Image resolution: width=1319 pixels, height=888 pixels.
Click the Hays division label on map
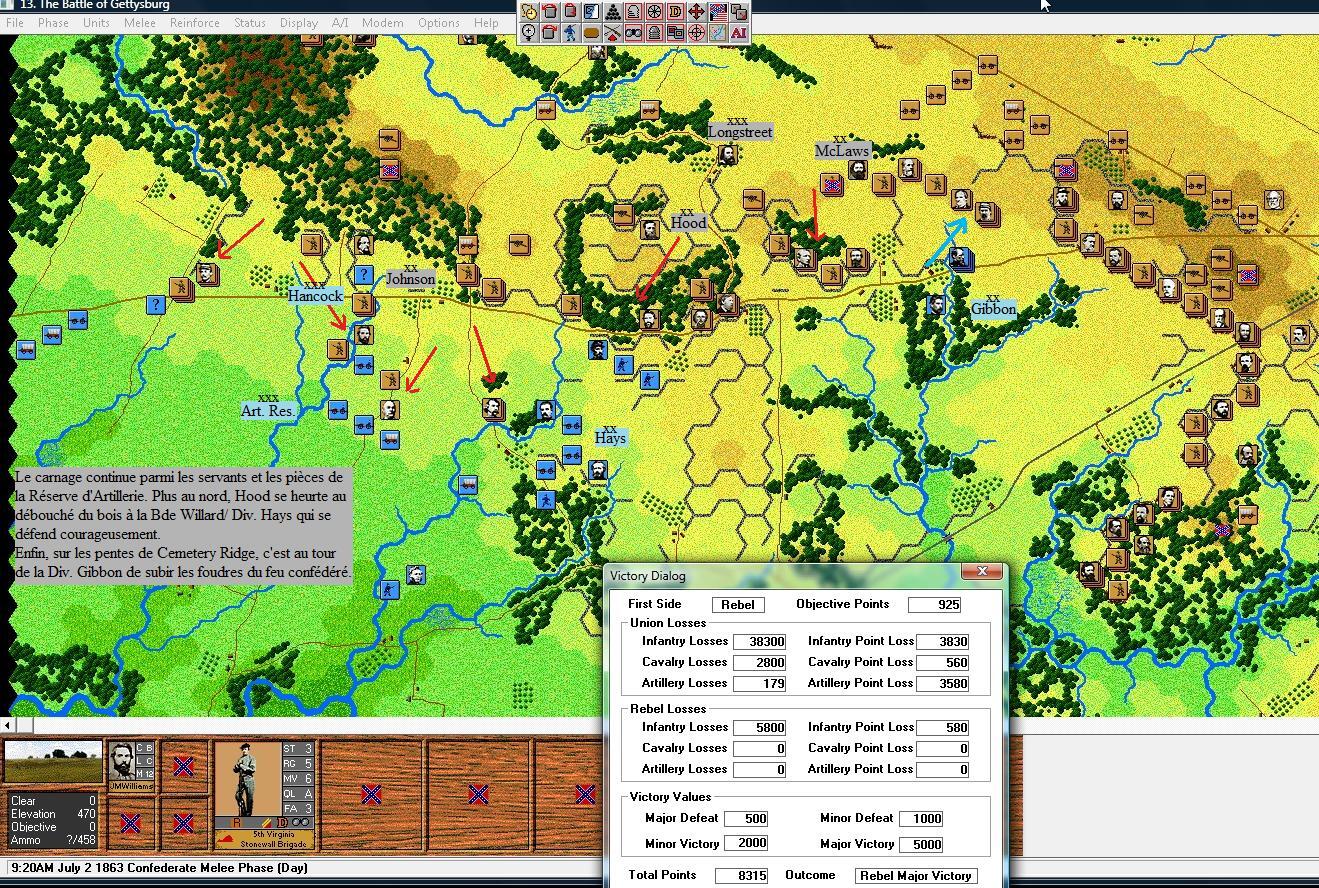[610, 438]
